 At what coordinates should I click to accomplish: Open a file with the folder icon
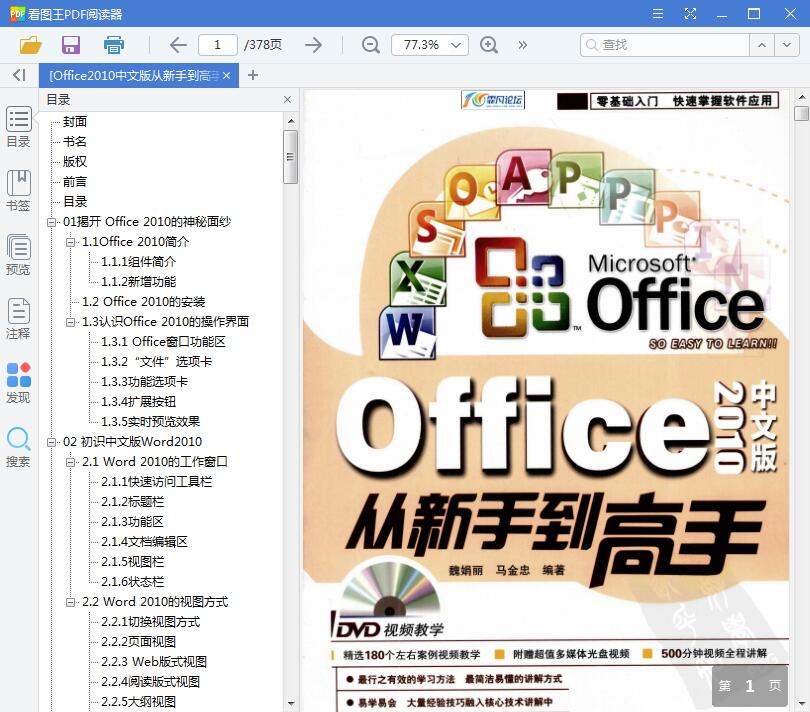pos(30,45)
